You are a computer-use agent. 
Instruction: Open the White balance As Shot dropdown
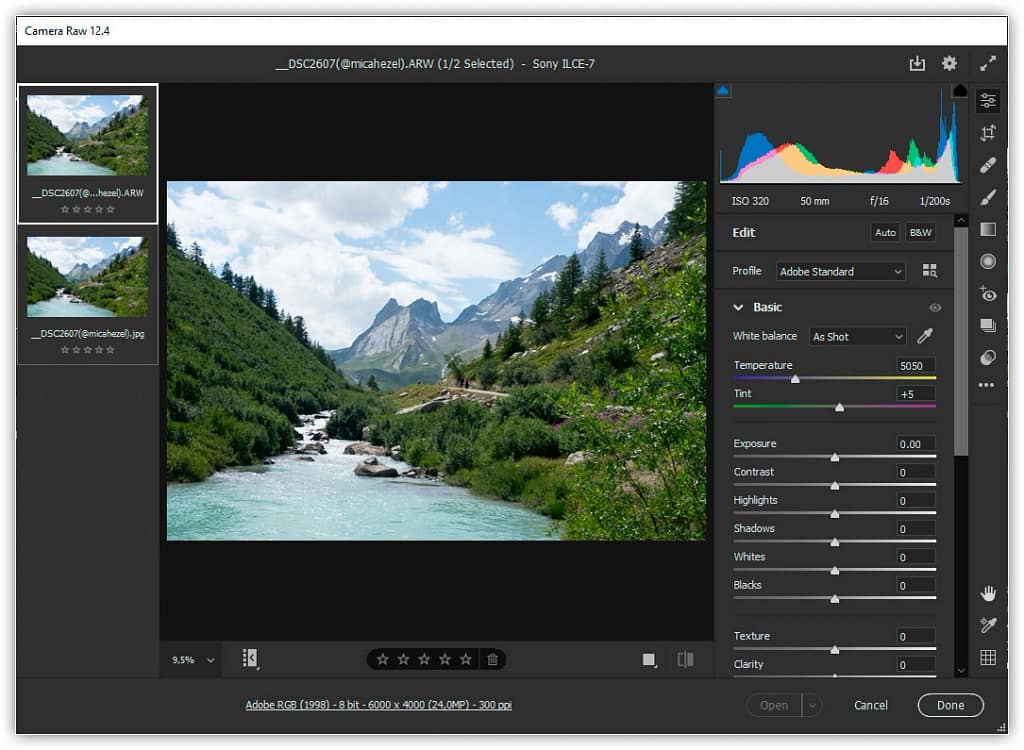click(x=857, y=336)
